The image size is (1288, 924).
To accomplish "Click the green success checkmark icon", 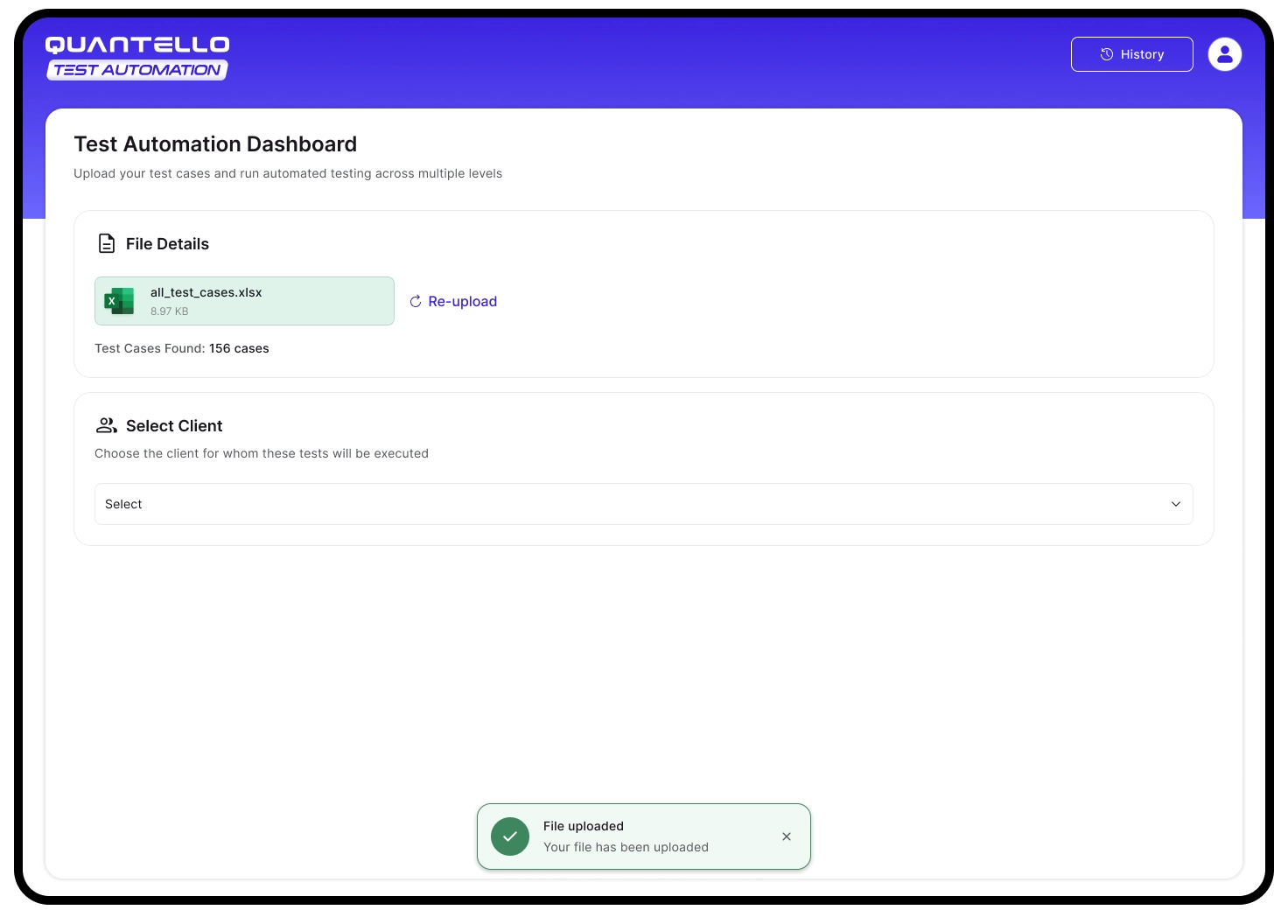I will tap(510, 836).
